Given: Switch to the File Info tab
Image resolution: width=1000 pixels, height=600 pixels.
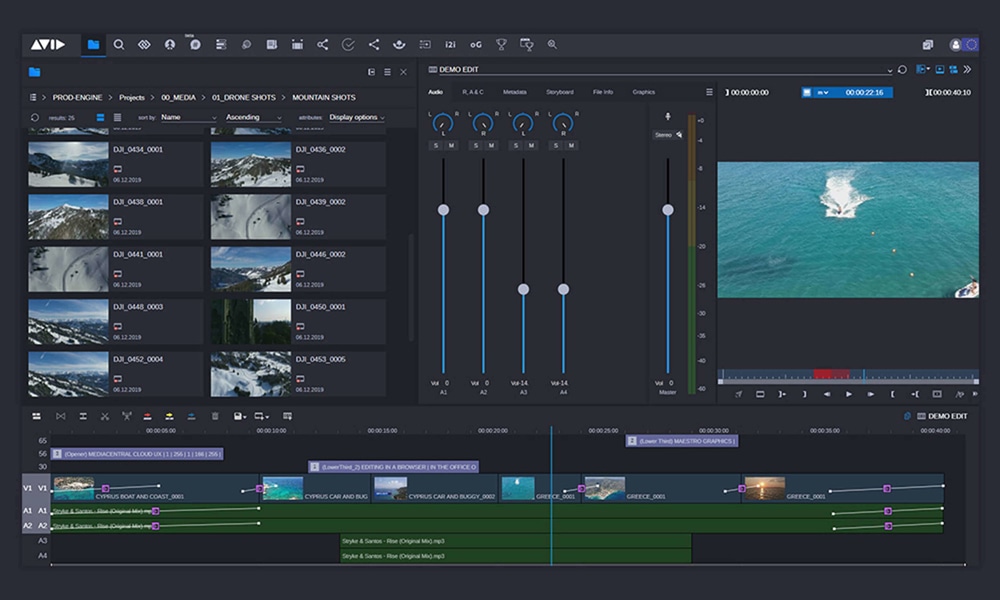Looking at the screenshot, I should click(603, 92).
